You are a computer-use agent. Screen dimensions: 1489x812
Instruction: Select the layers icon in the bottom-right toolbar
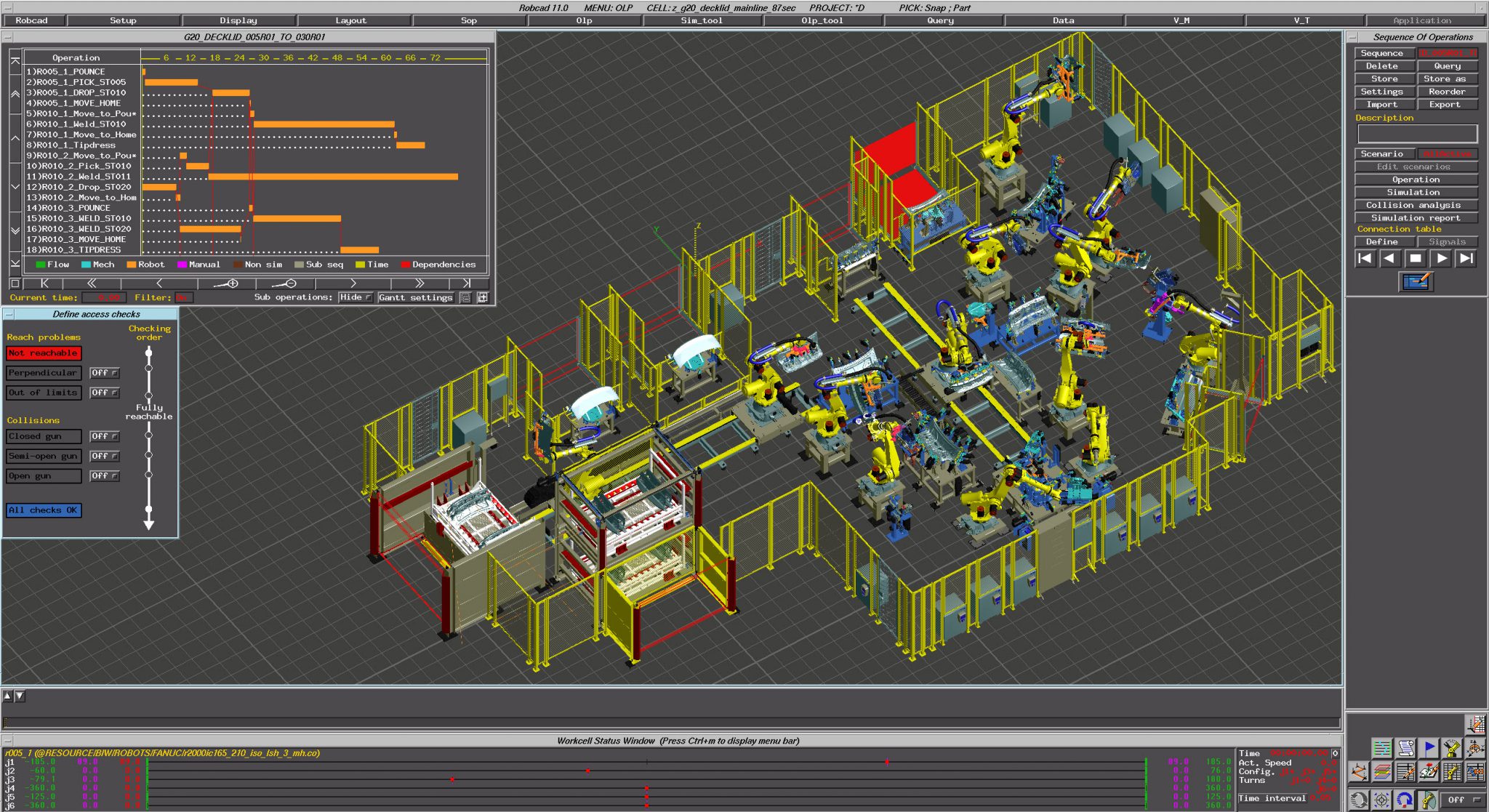pos(1382,771)
